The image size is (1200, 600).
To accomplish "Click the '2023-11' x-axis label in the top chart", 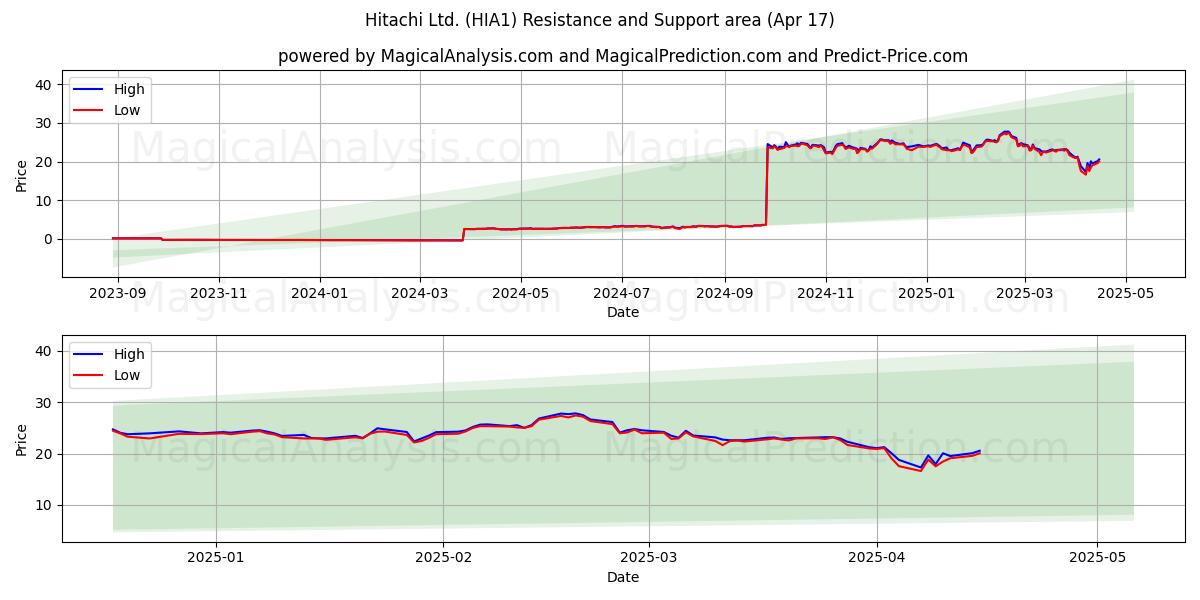I will [218, 293].
